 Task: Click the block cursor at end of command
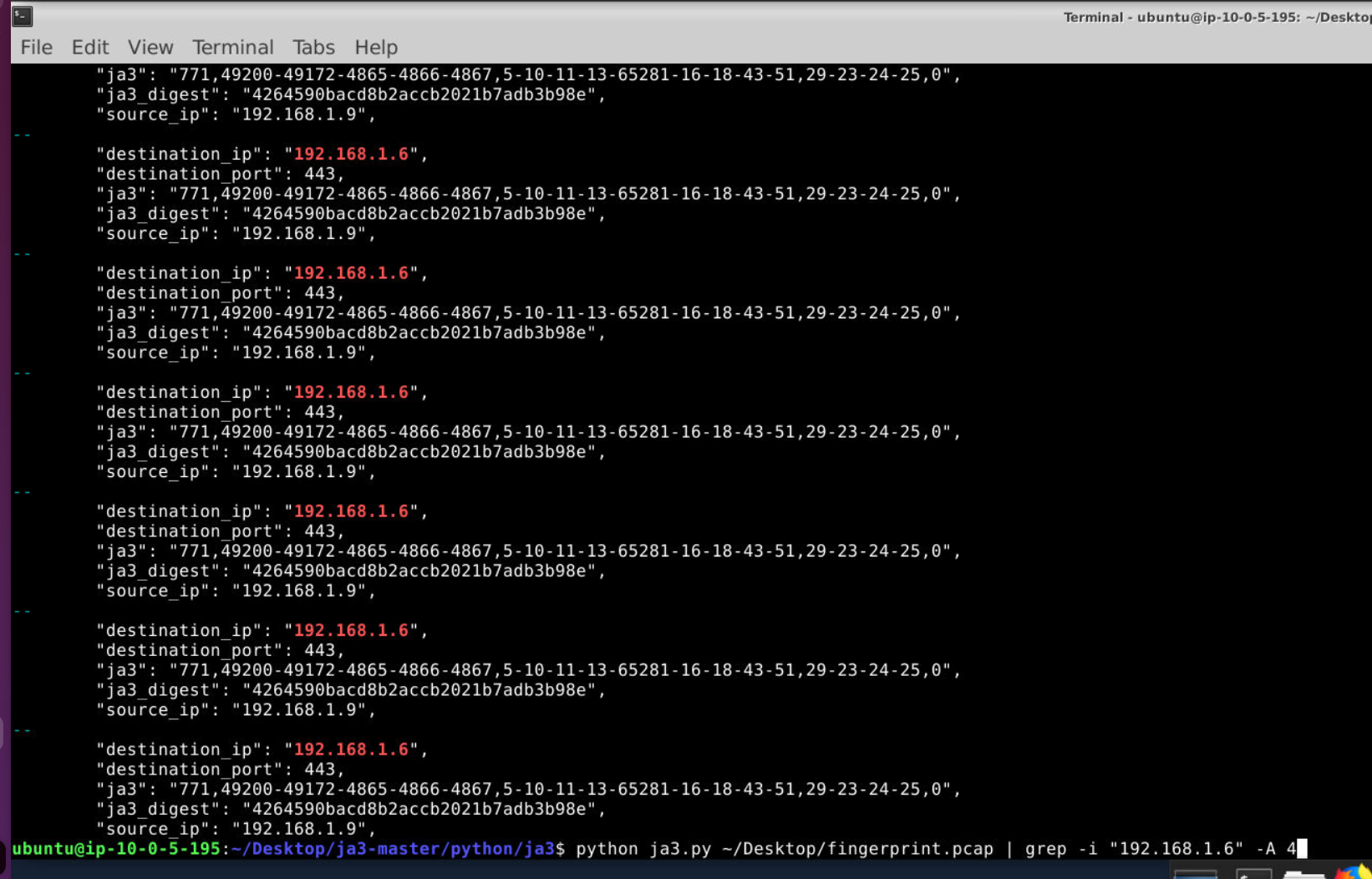(1302, 849)
